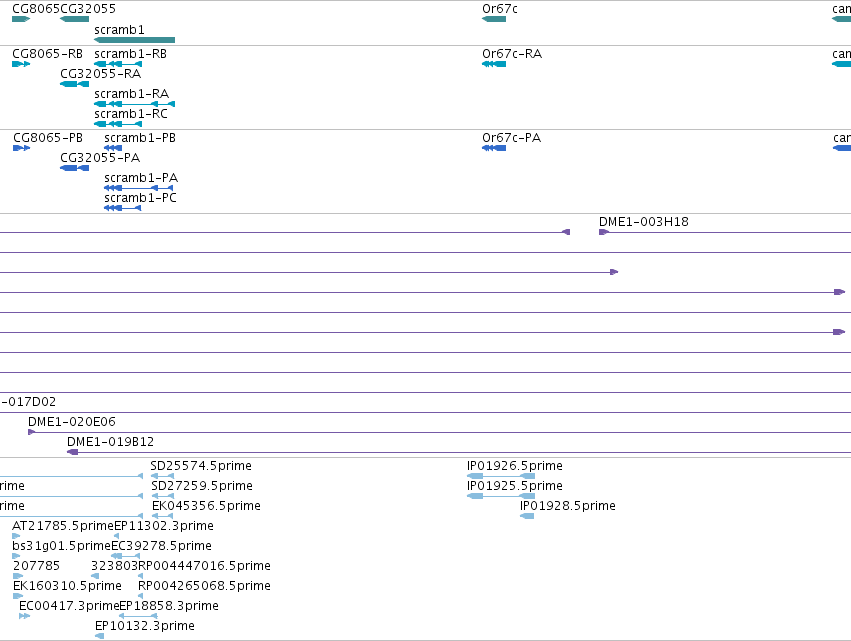This screenshot has height=641, width=851.
Task: Select the IP01926.5prime EST label
Action: tap(515, 466)
